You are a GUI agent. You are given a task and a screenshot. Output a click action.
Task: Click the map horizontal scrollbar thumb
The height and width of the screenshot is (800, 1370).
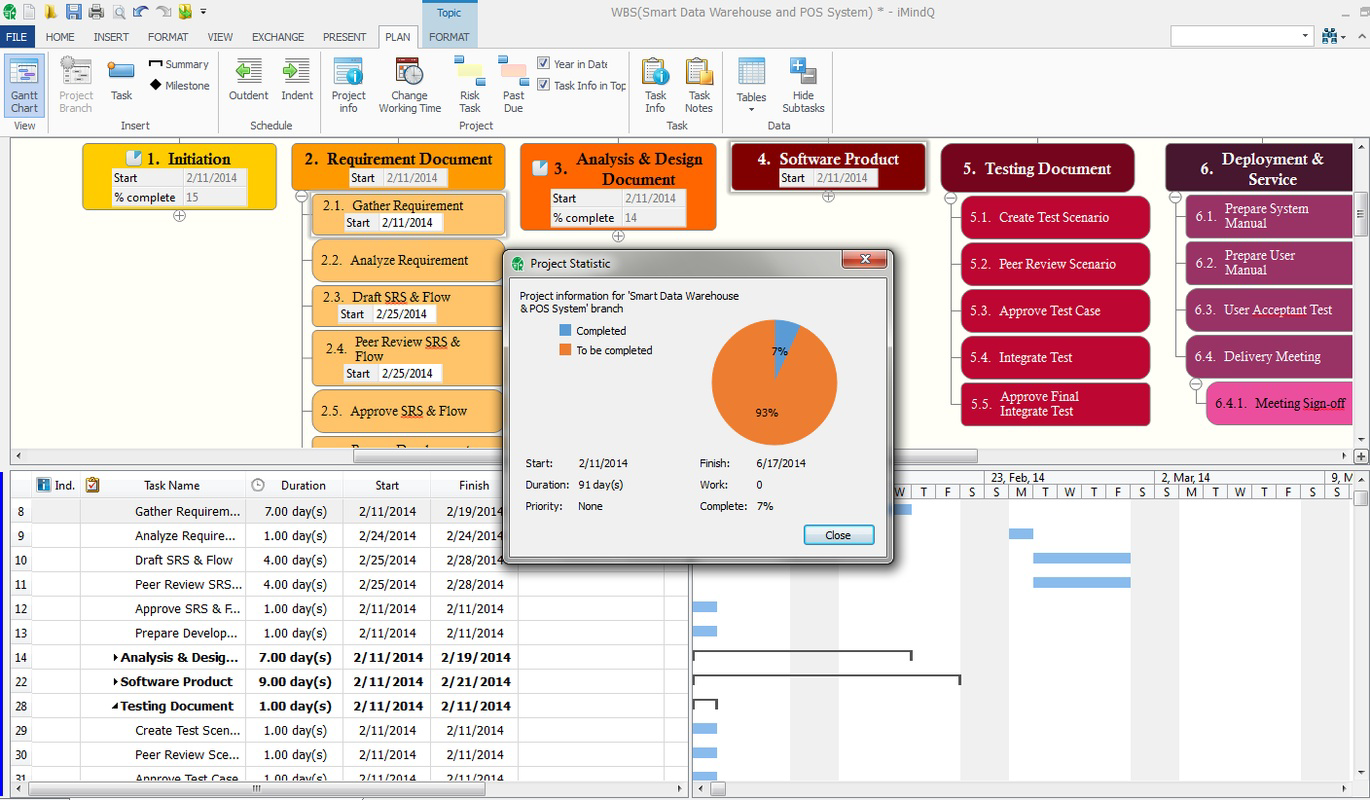click(x=665, y=456)
